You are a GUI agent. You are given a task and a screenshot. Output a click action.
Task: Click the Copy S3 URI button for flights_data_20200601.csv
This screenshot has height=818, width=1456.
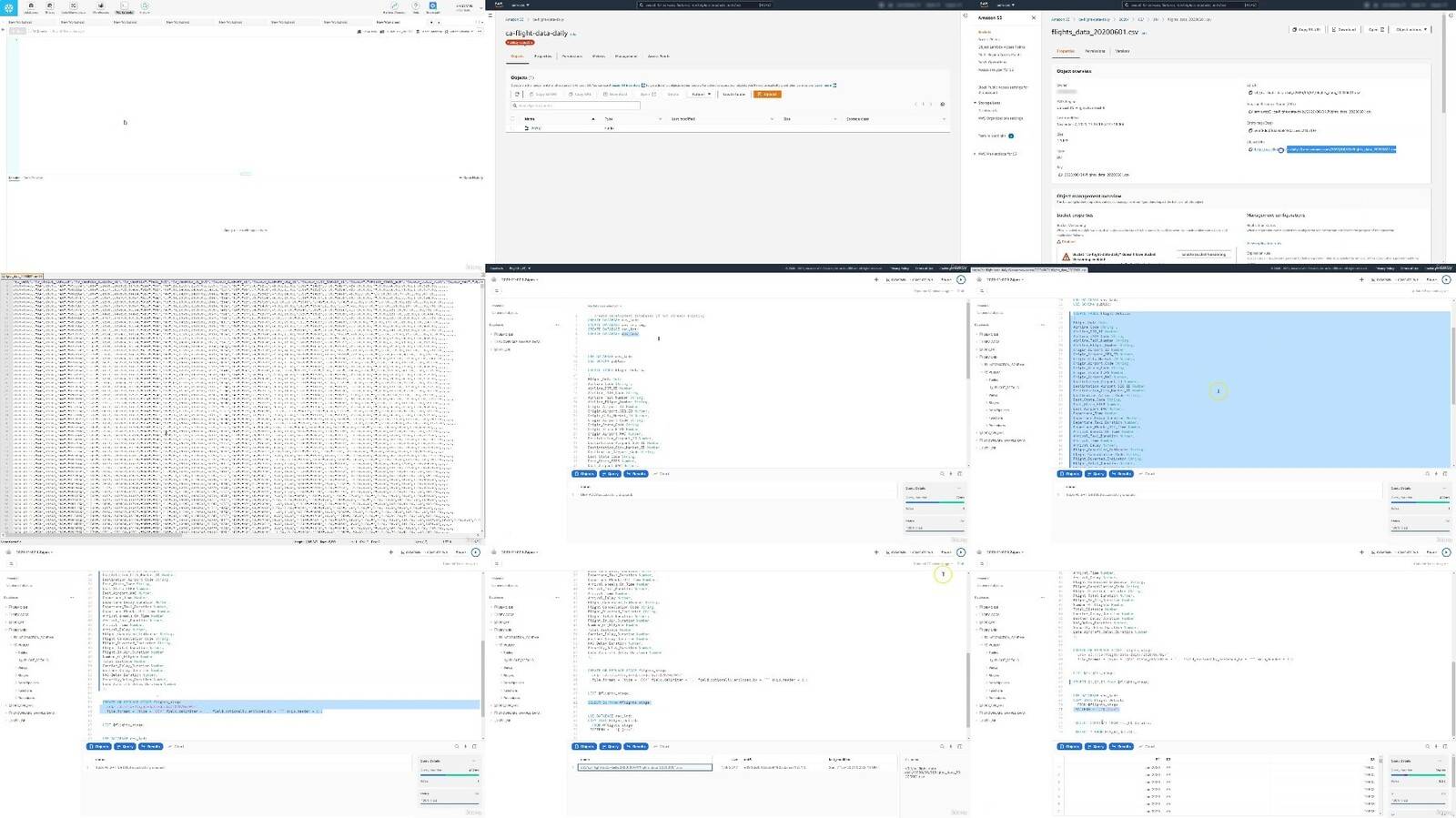(x=1307, y=30)
